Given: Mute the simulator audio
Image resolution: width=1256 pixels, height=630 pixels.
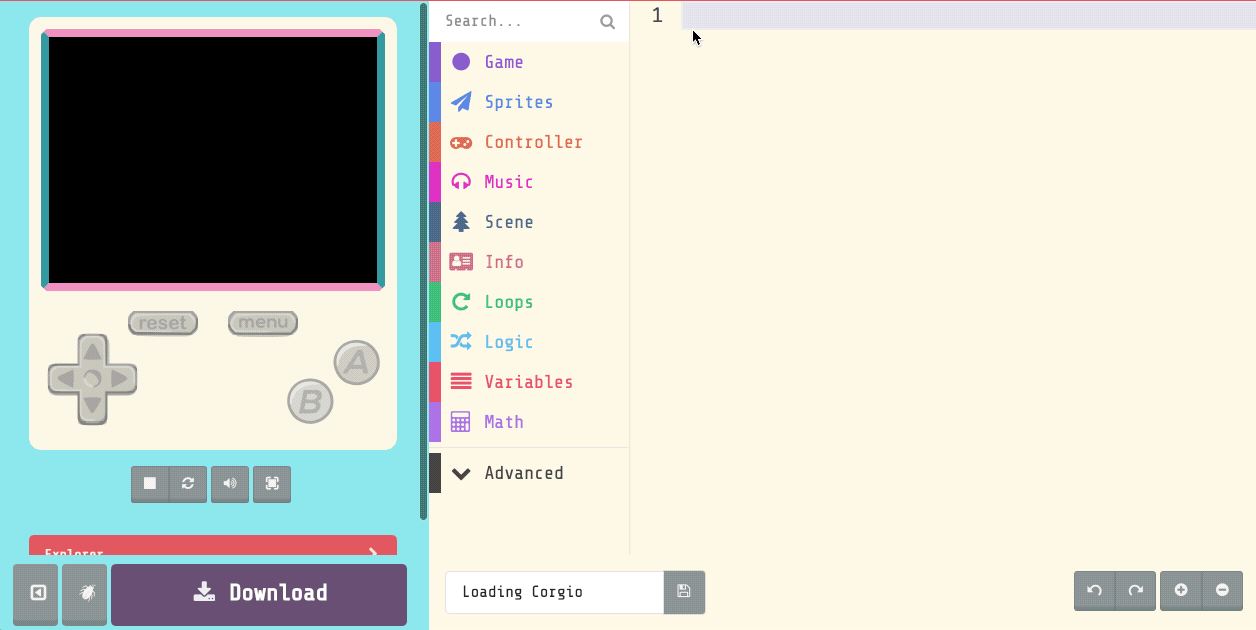Looking at the screenshot, I should (230, 484).
